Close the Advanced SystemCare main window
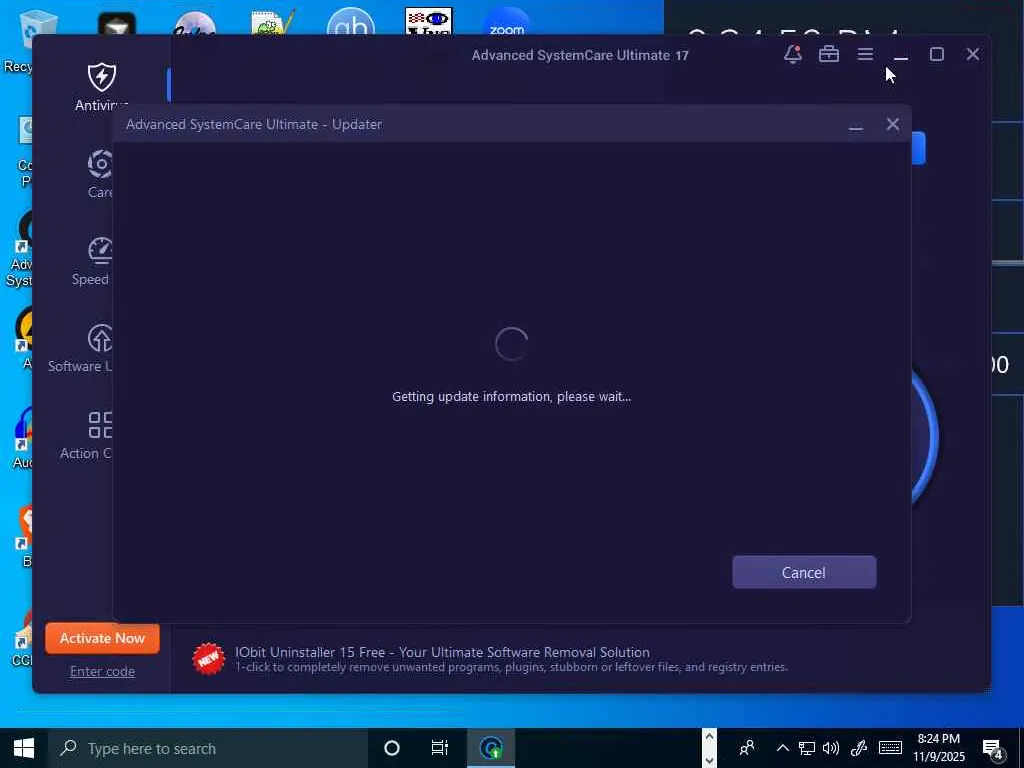 972,54
